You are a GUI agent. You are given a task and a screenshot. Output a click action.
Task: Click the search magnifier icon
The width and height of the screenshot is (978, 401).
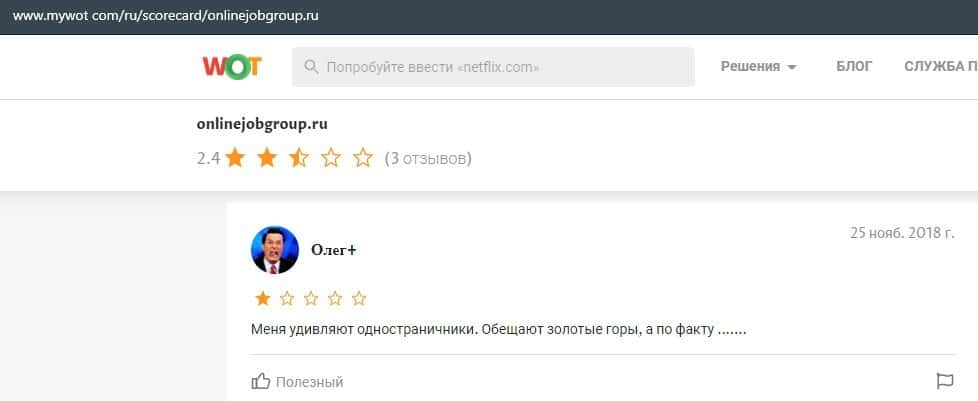coord(311,67)
